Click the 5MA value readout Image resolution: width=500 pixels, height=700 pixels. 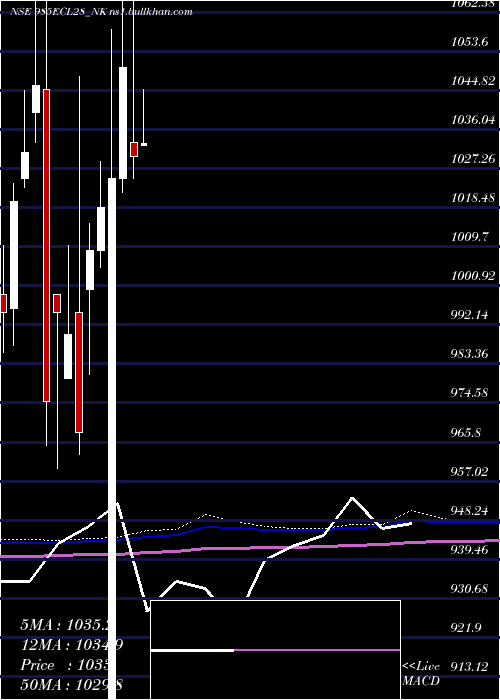click(x=65, y=625)
